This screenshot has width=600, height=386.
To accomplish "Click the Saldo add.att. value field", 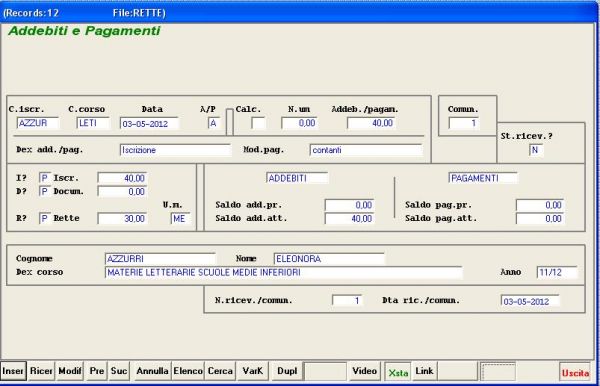I will [349, 218].
